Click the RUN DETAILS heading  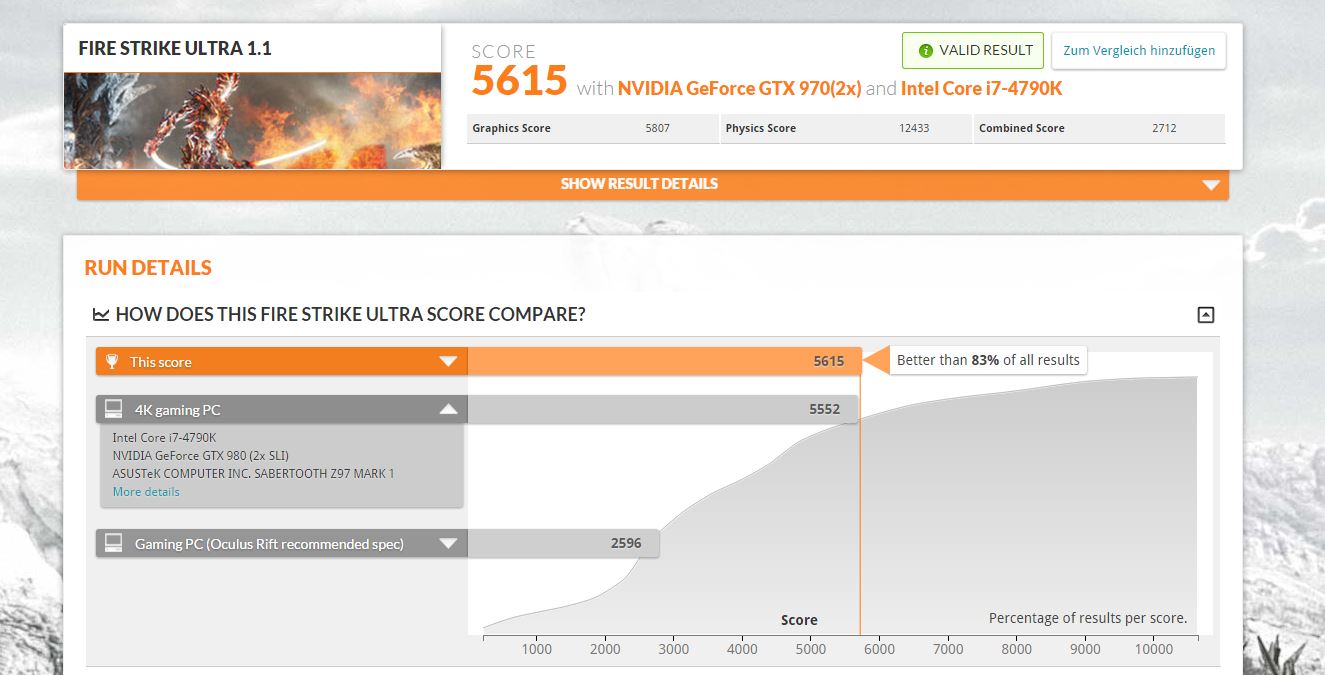(148, 268)
